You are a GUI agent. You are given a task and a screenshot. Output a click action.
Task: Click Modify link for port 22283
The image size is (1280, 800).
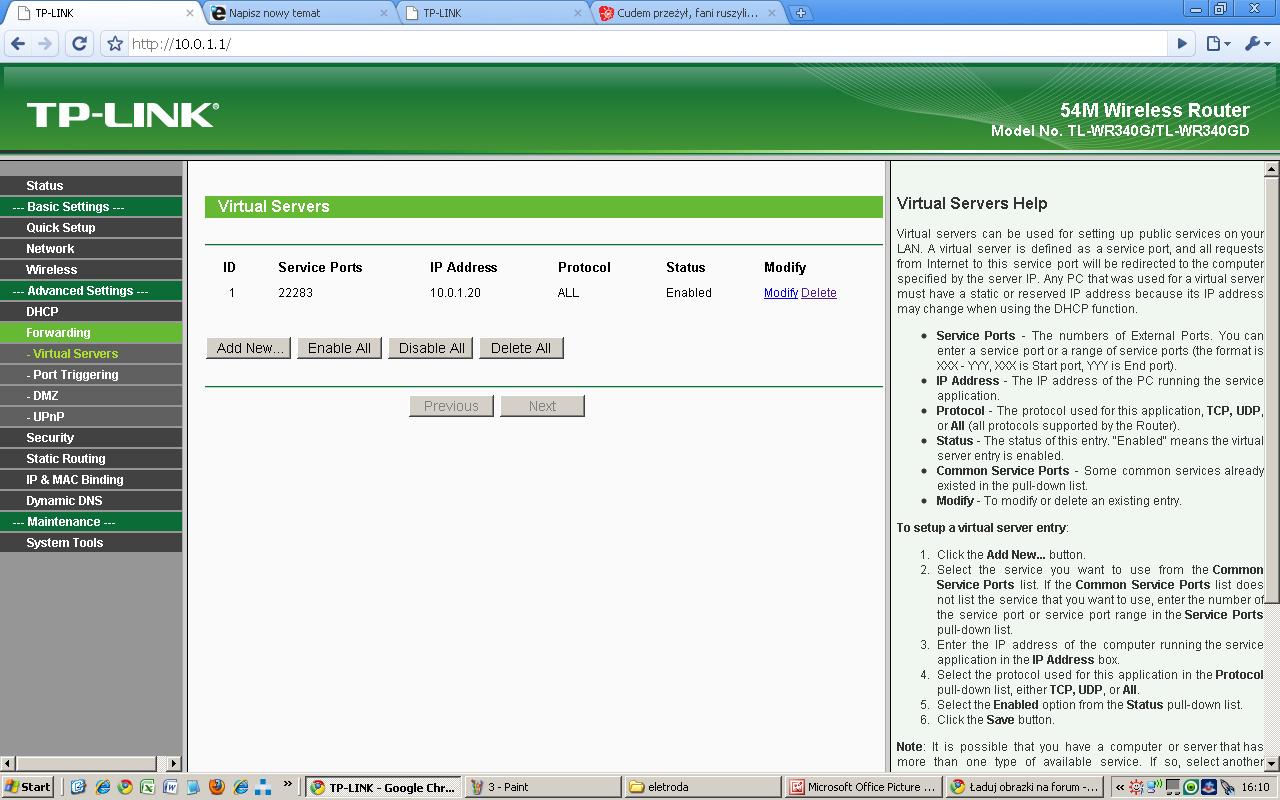coord(781,293)
